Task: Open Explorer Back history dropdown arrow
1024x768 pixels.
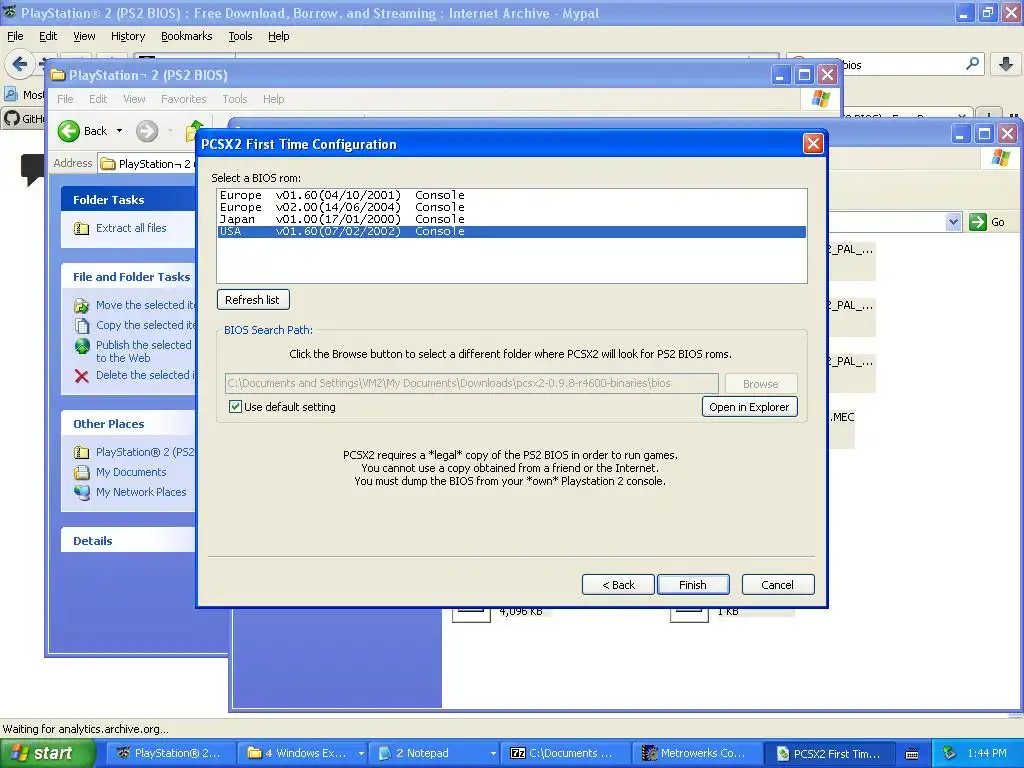Action: (x=120, y=131)
